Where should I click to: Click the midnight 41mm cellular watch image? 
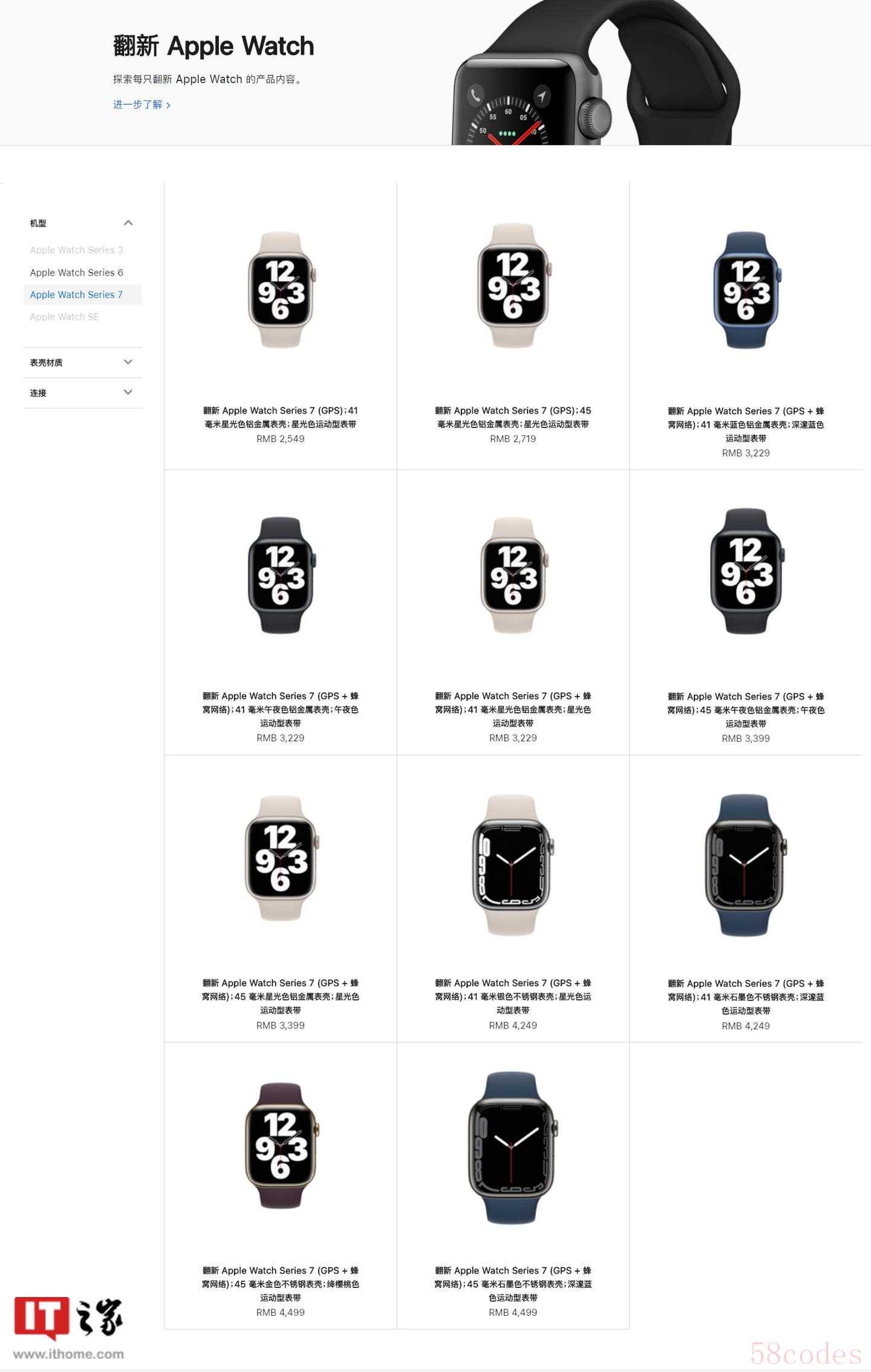281,575
